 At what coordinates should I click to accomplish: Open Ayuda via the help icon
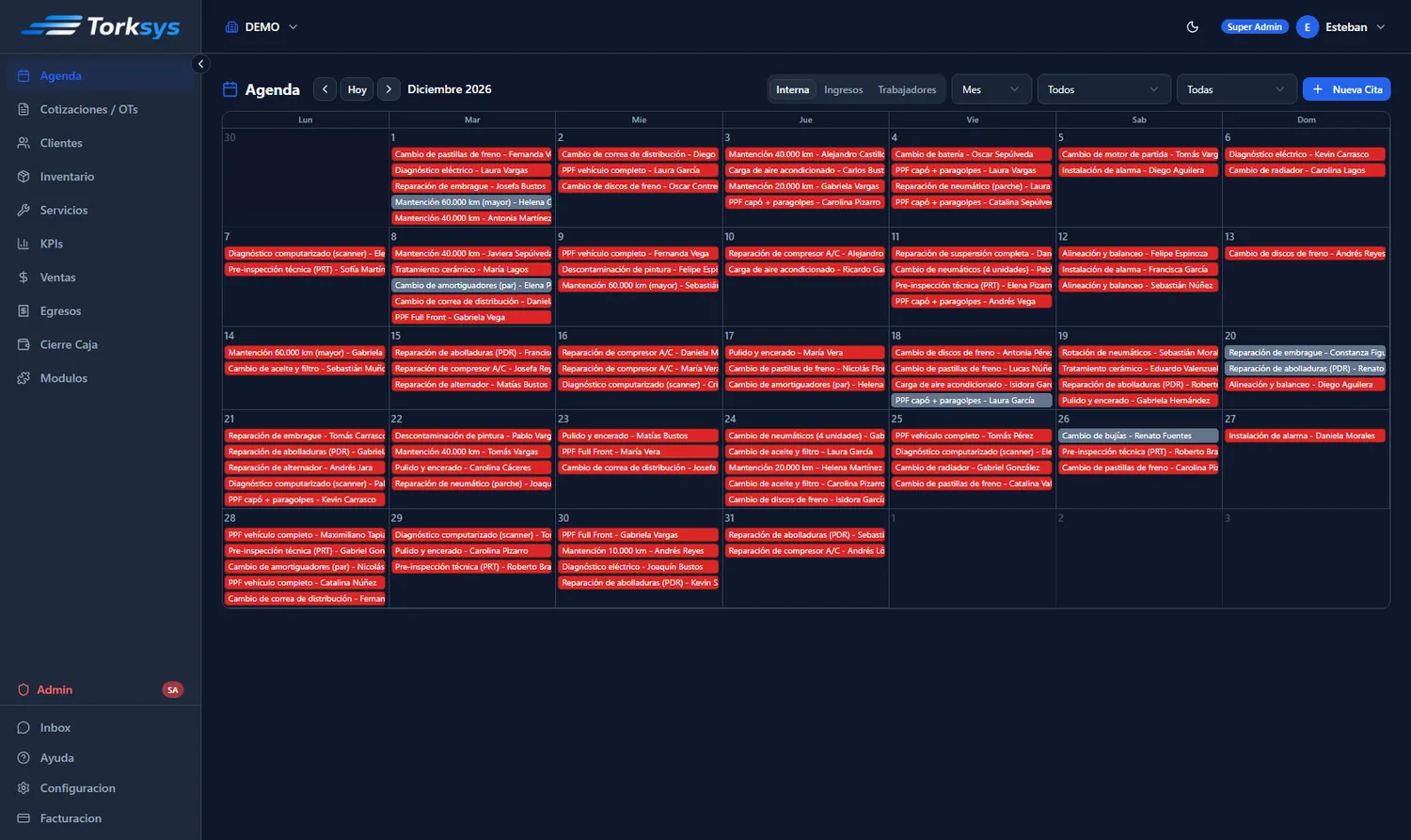point(24,758)
